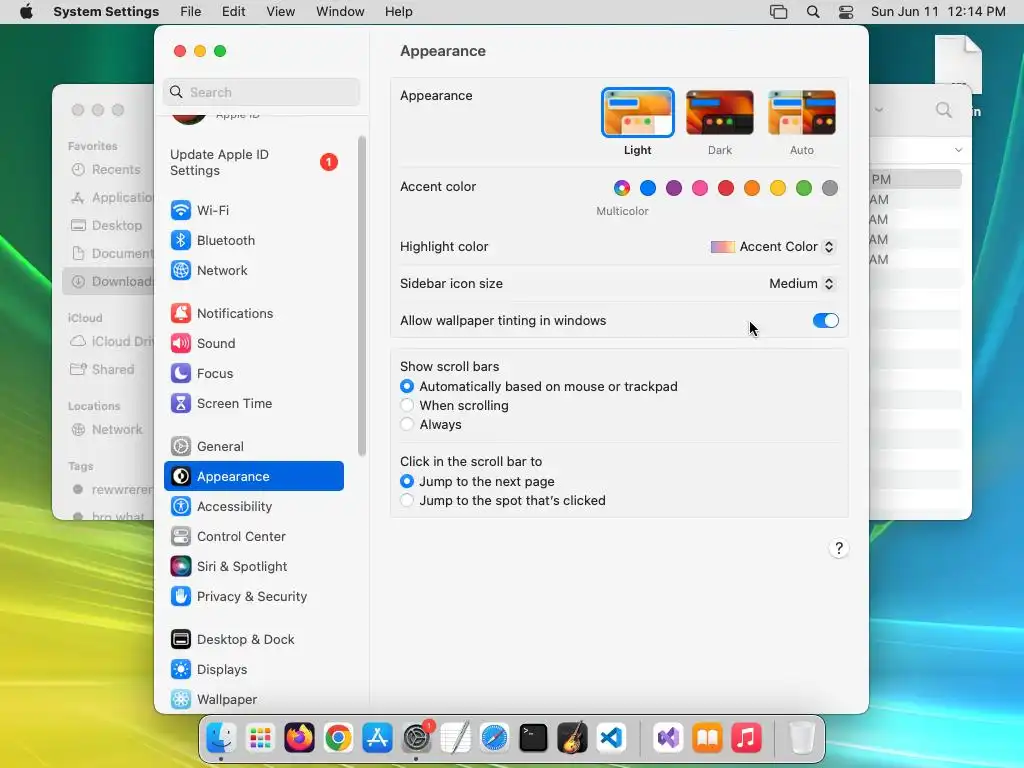1024x768 pixels.
Task: Launch Firefox from the Dock
Action: point(299,739)
